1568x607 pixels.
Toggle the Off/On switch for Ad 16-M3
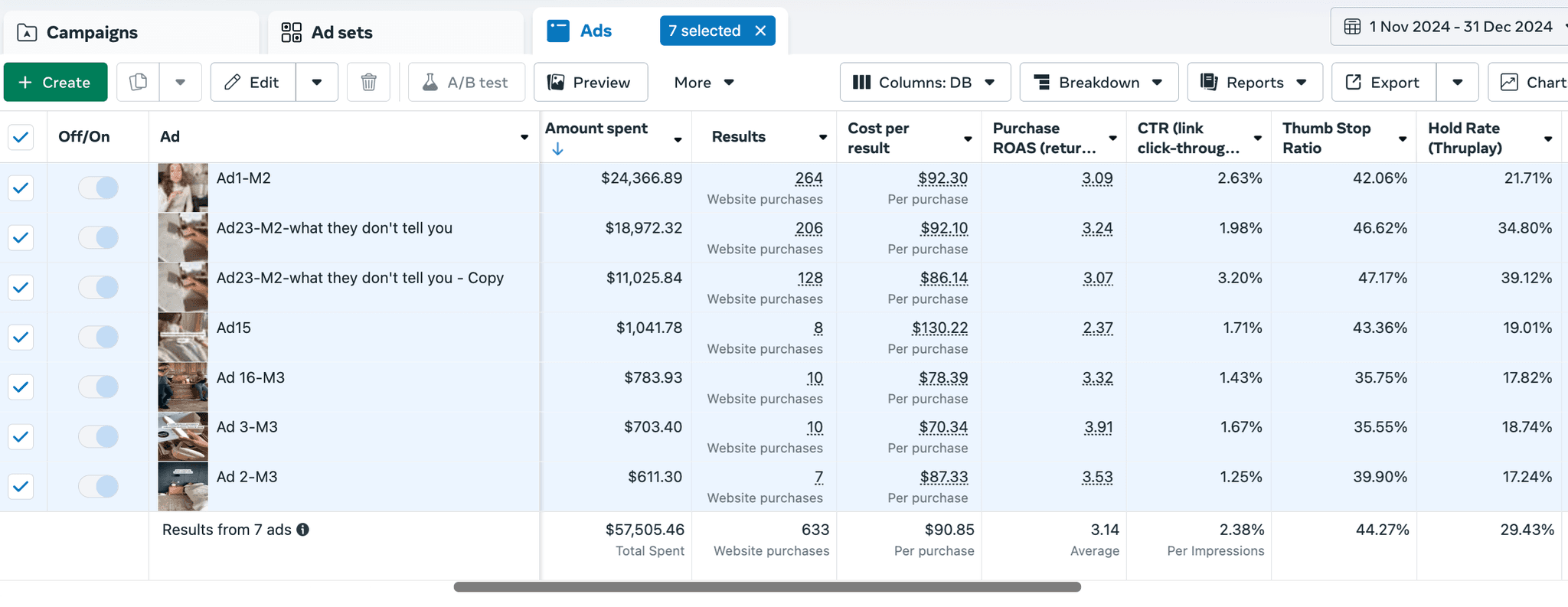coord(99,387)
